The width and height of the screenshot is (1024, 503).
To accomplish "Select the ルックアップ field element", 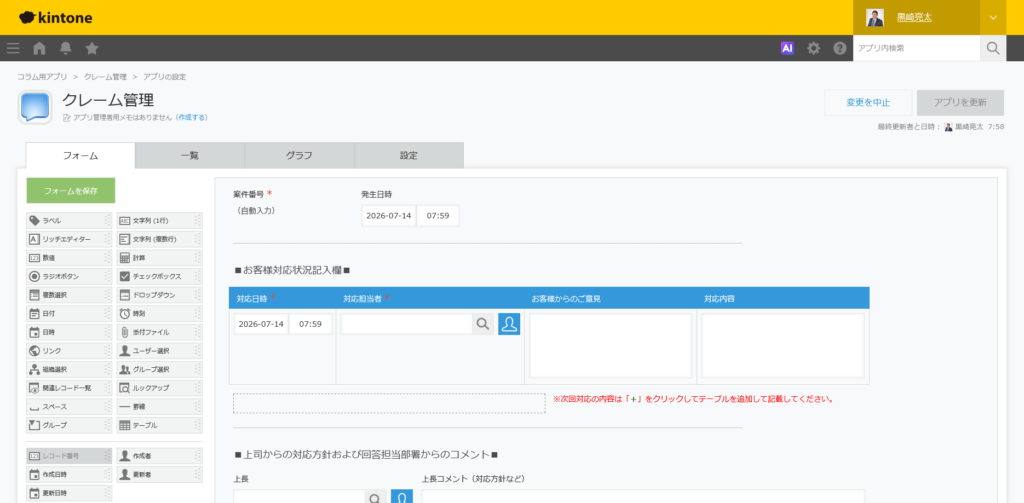I will [x=159, y=388].
